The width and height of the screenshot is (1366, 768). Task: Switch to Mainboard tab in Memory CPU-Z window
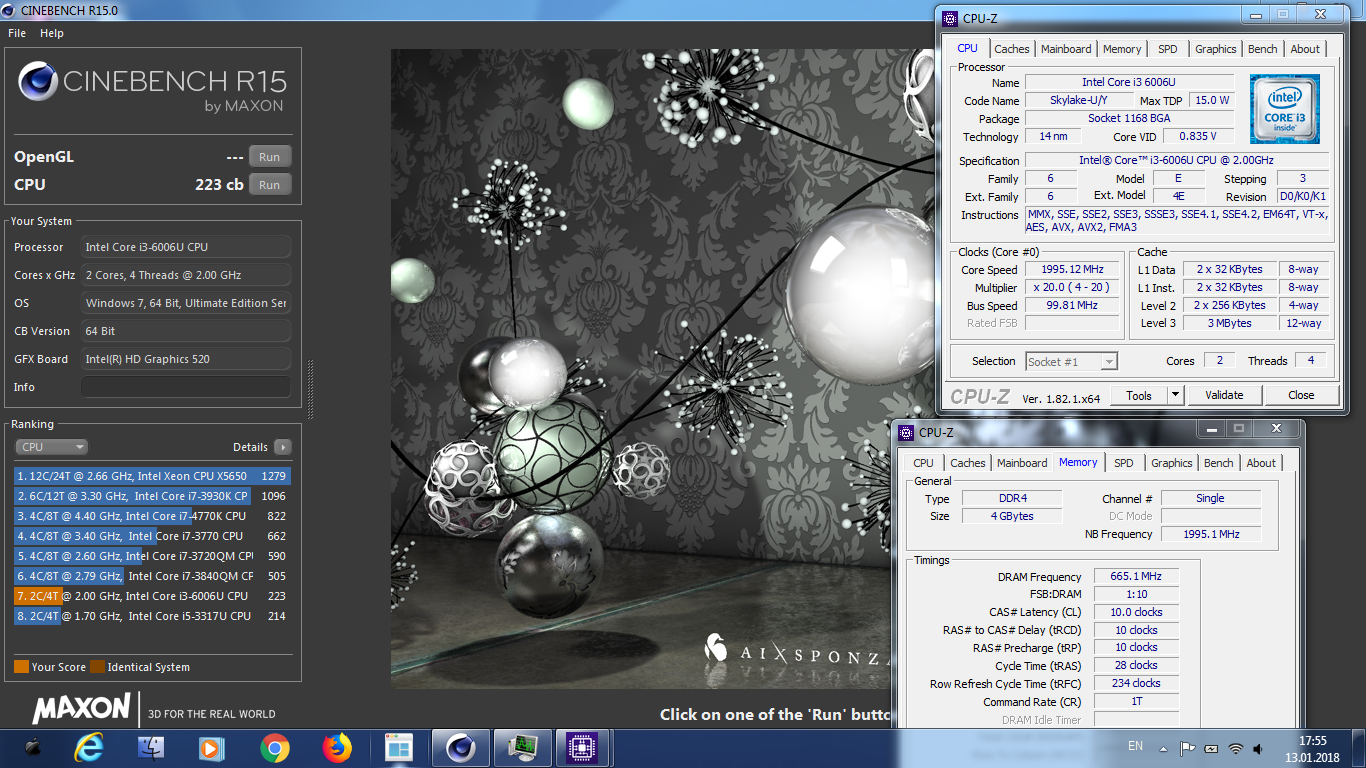(1022, 463)
